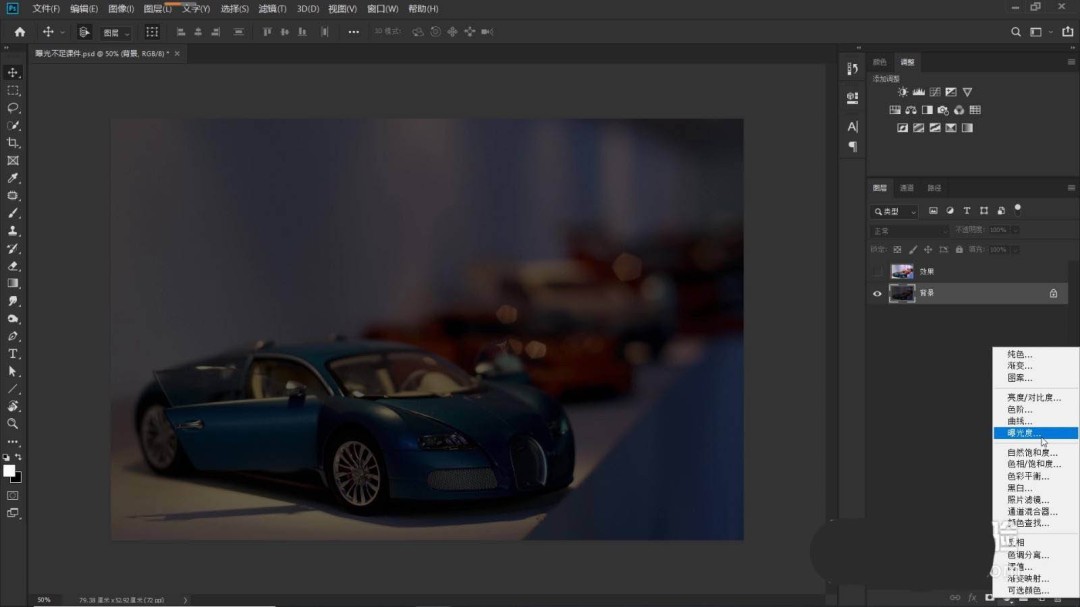This screenshot has width=1080, height=607.
Task: Select the Lasso tool in the toolbar
Action: [x=13, y=108]
